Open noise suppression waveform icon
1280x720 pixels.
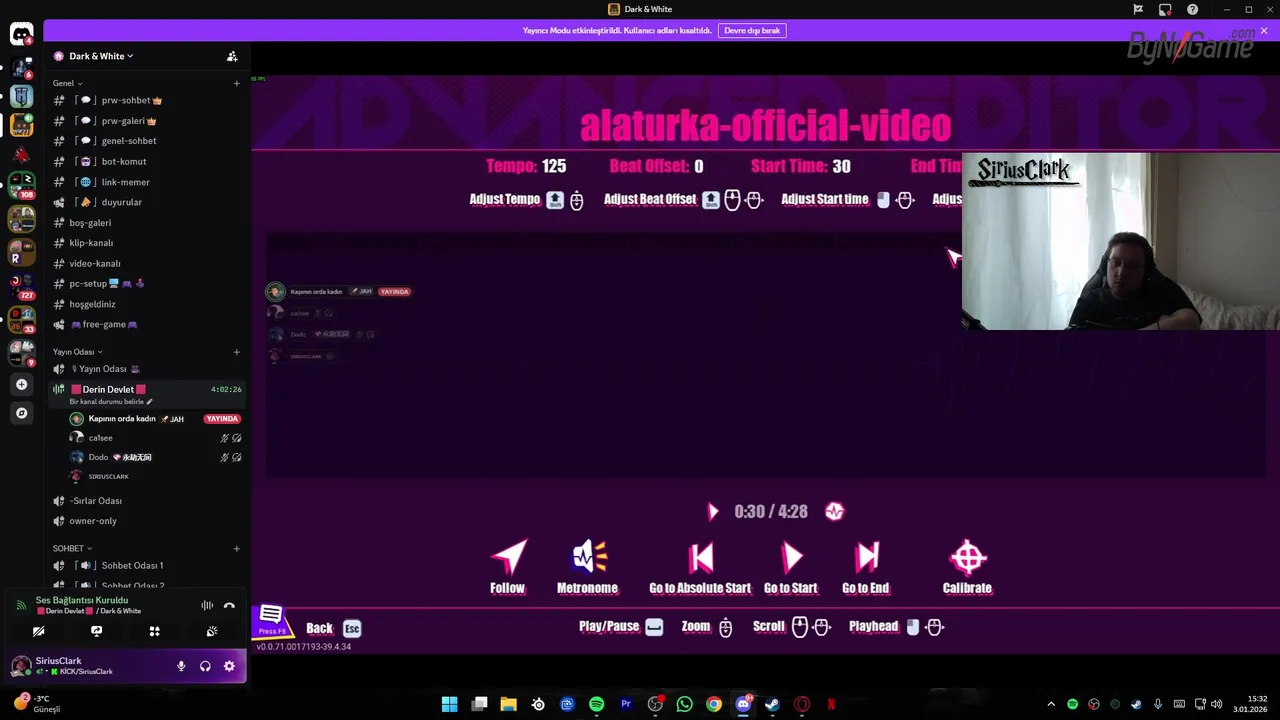[x=207, y=605]
